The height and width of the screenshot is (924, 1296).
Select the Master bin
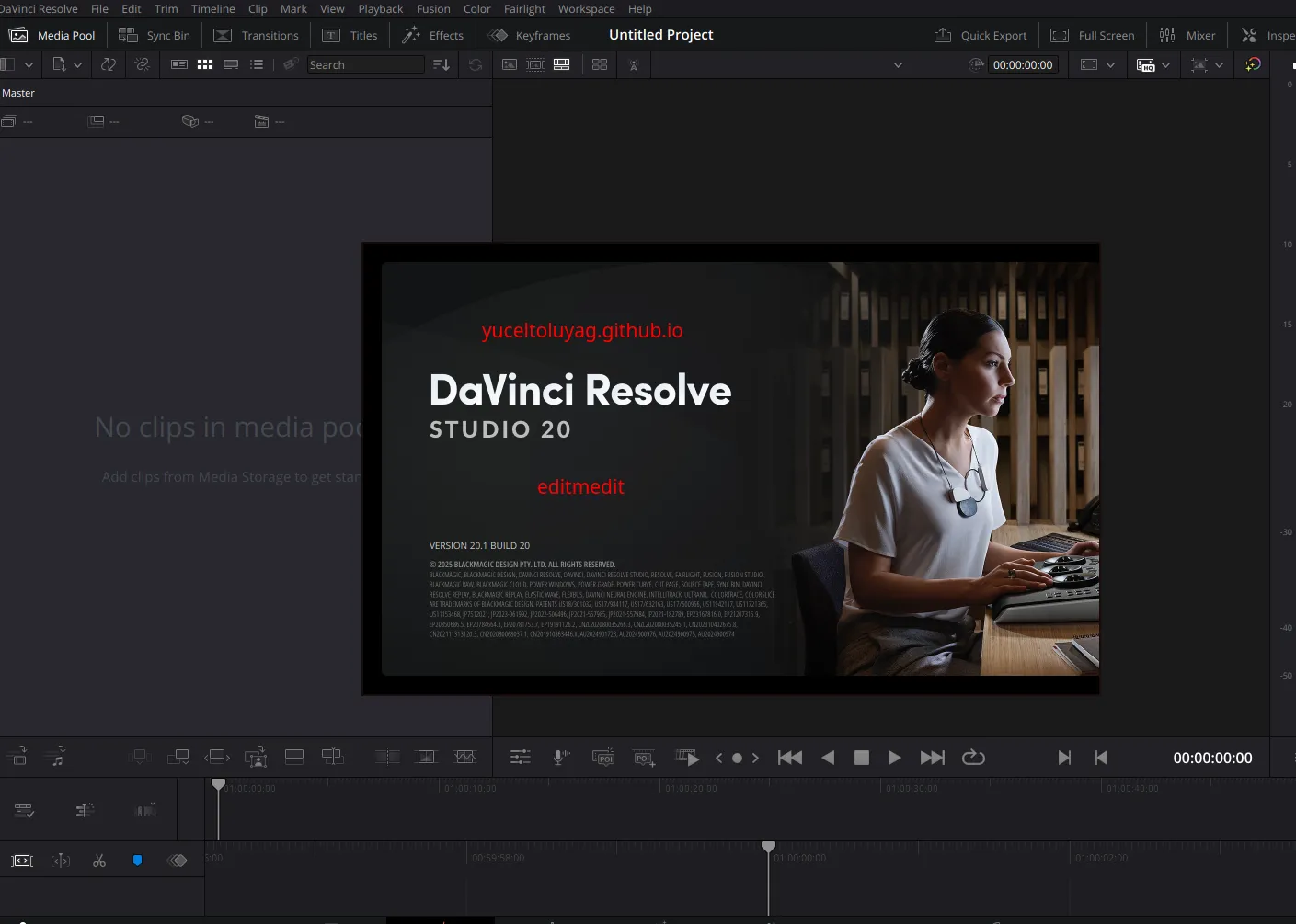[x=18, y=93]
